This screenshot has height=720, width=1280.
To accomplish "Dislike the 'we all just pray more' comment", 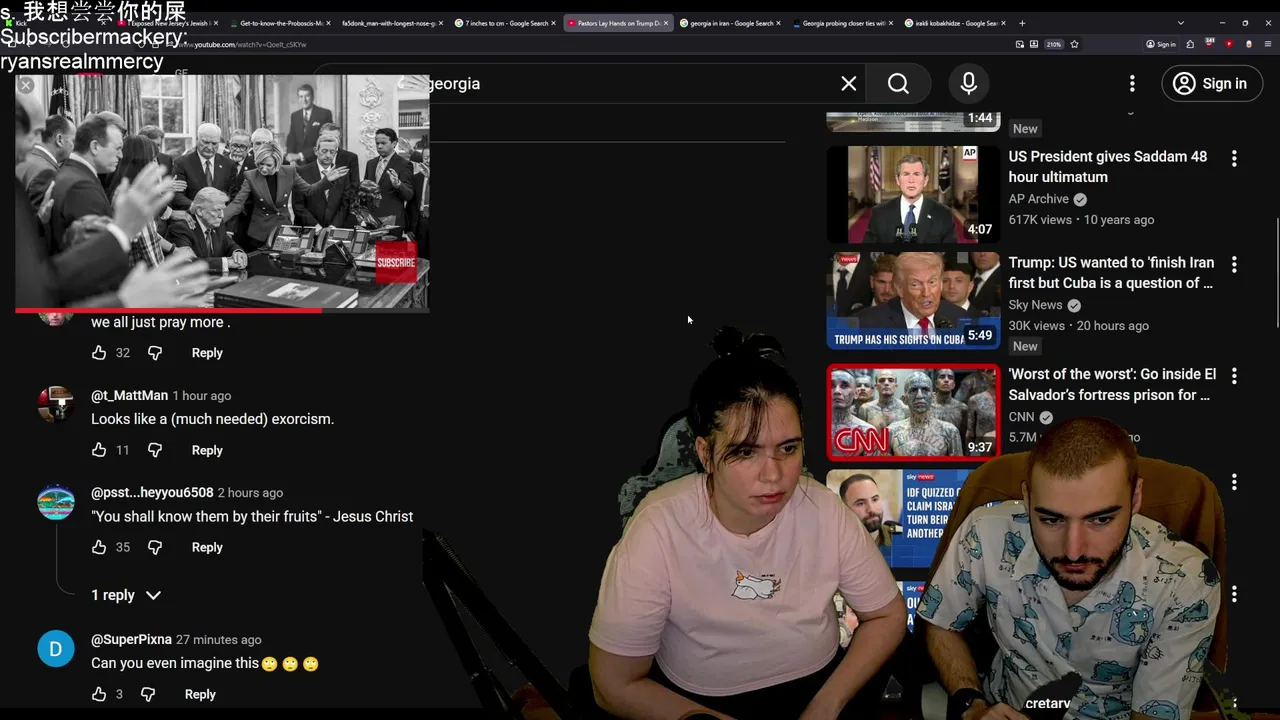I will tap(155, 353).
